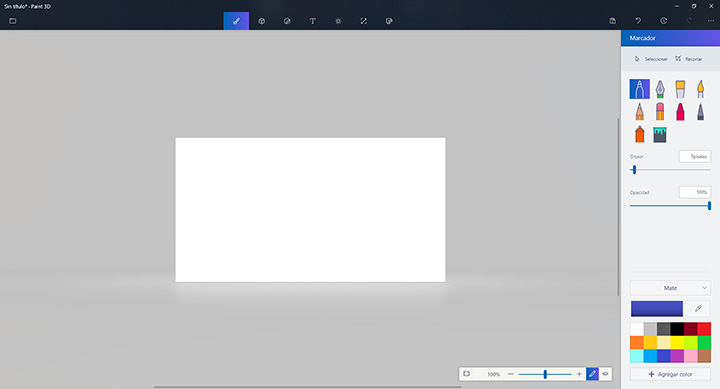Click the white drawing canvas
Viewport: 720px width, 389px height.
coord(310,210)
